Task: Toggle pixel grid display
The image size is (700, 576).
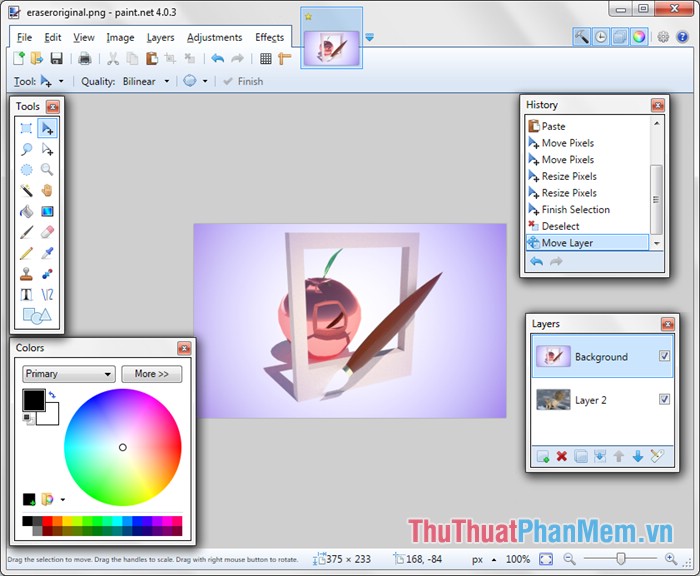Action: [266, 58]
